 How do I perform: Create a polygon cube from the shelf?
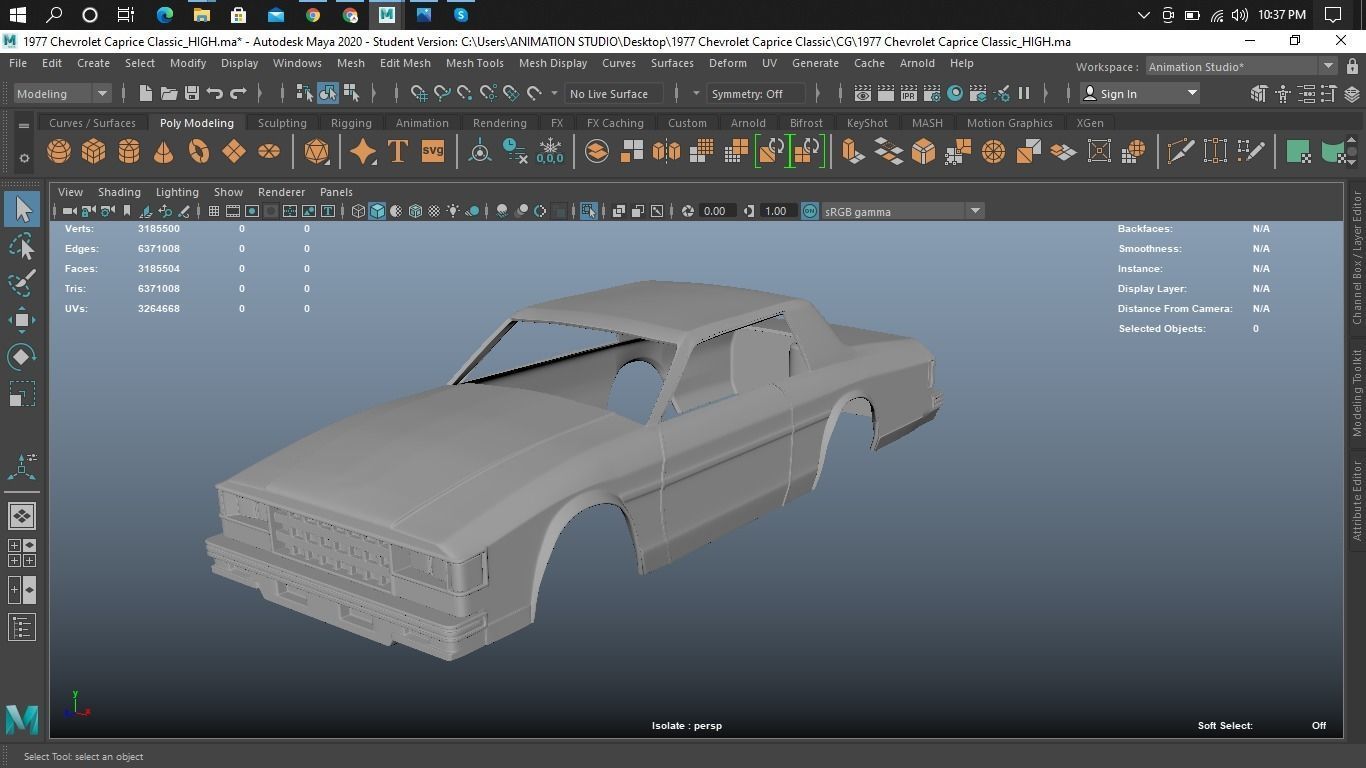tap(94, 152)
